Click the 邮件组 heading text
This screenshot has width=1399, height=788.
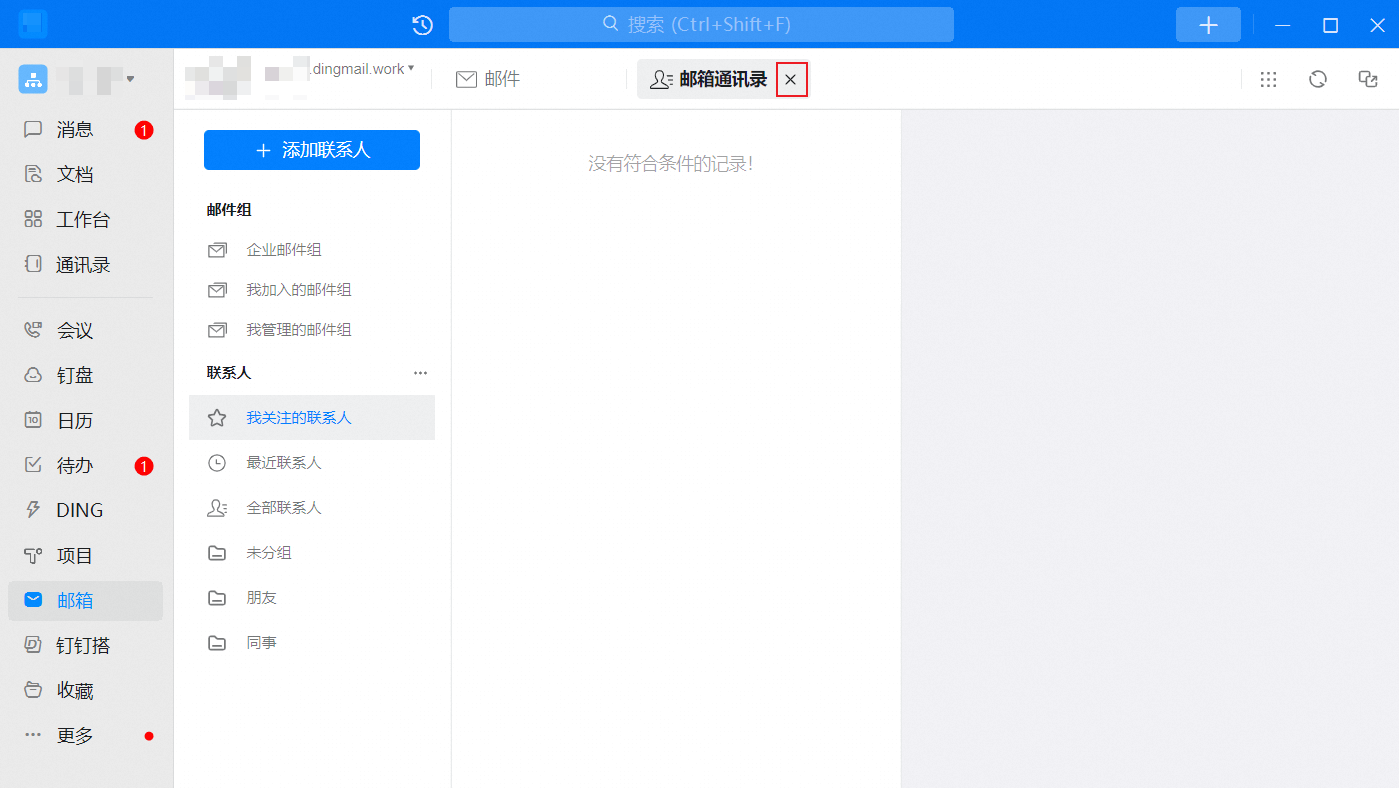coord(229,209)
